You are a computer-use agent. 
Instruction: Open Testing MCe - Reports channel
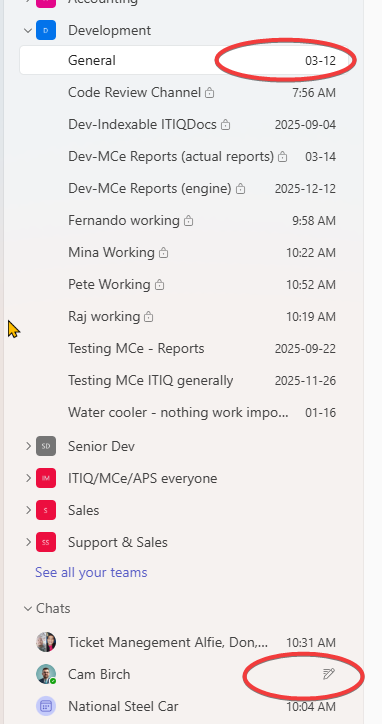coord(136,349)
